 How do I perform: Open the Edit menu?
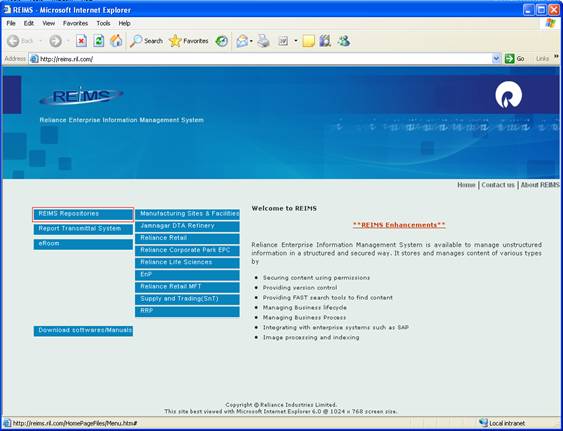[29, 23]
